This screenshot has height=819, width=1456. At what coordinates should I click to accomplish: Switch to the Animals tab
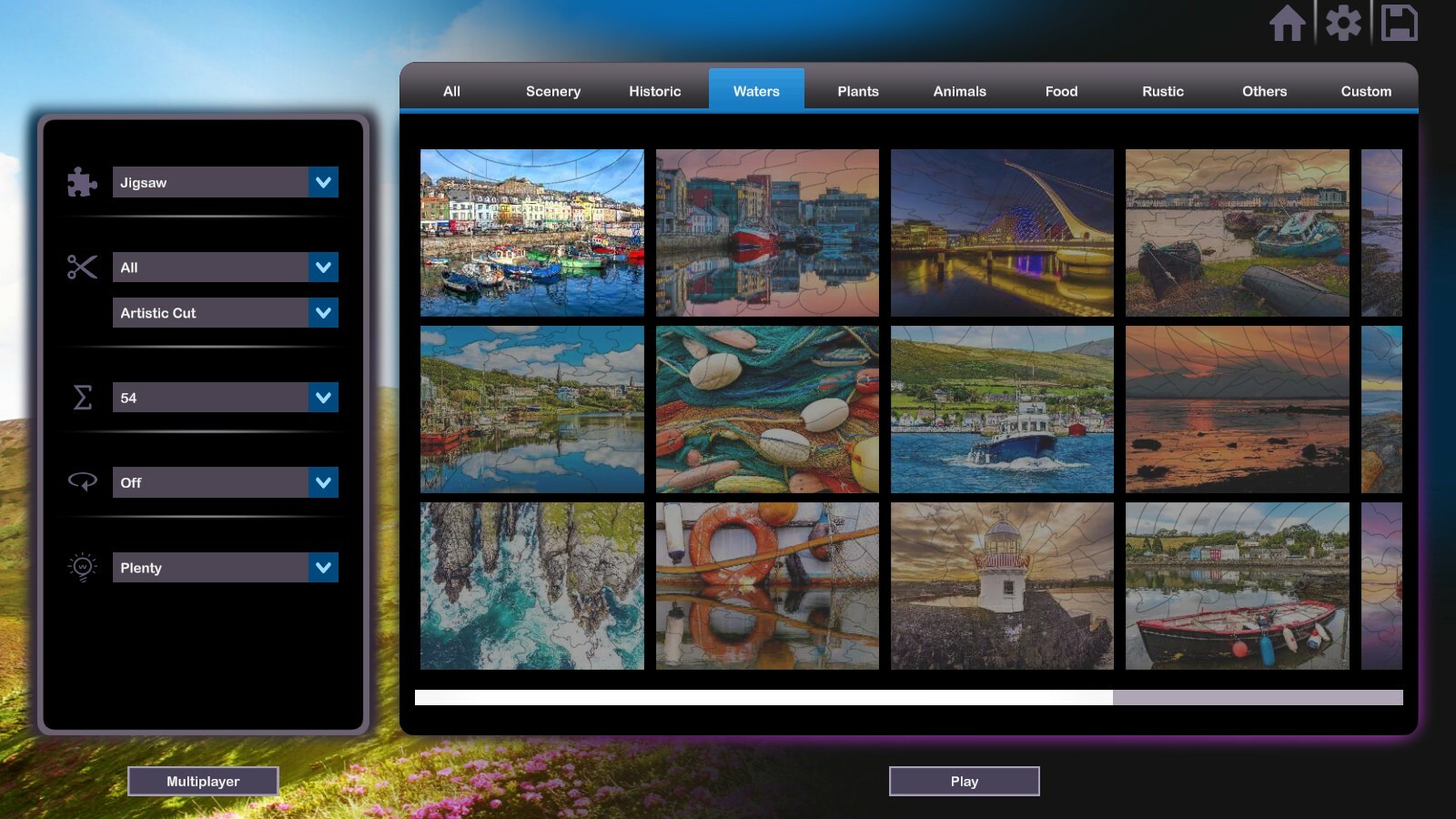(x=958, y=91)
